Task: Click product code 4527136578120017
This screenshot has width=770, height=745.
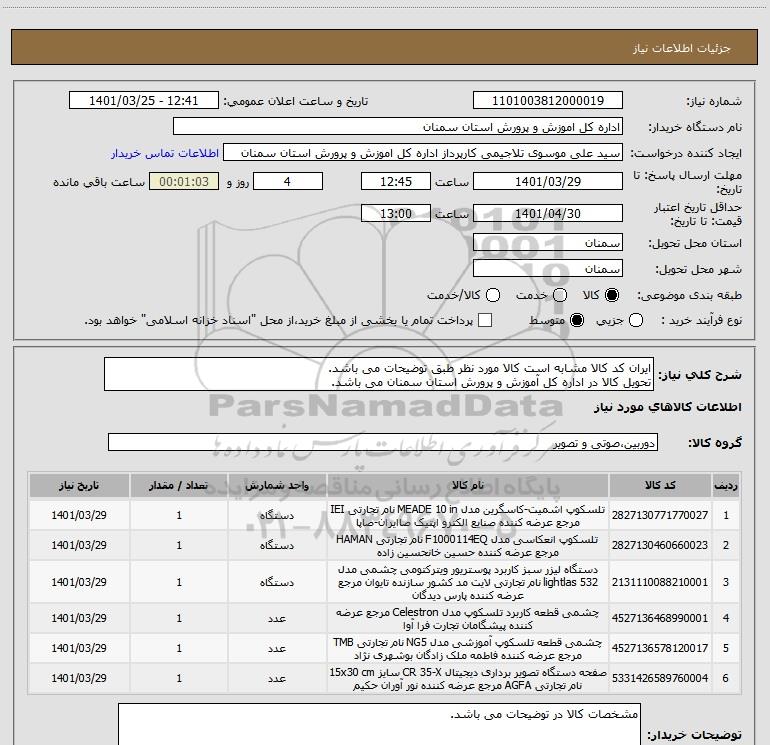Action: [660, 648]
